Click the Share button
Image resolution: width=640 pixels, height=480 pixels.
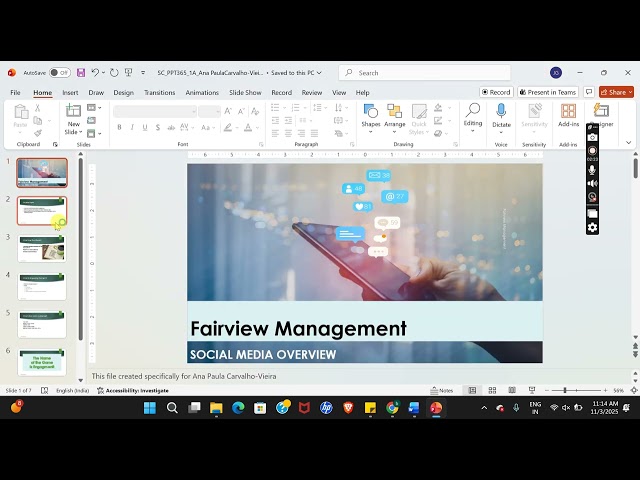point(616,92)
